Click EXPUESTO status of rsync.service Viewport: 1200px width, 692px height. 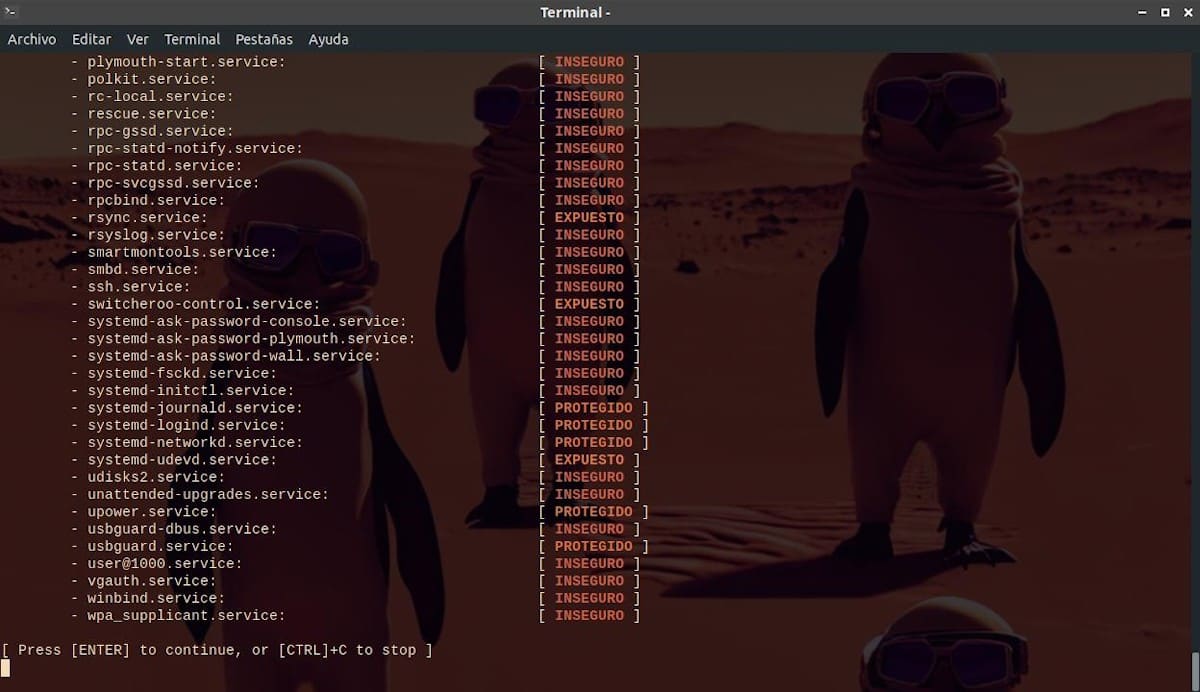pos(589,217)
